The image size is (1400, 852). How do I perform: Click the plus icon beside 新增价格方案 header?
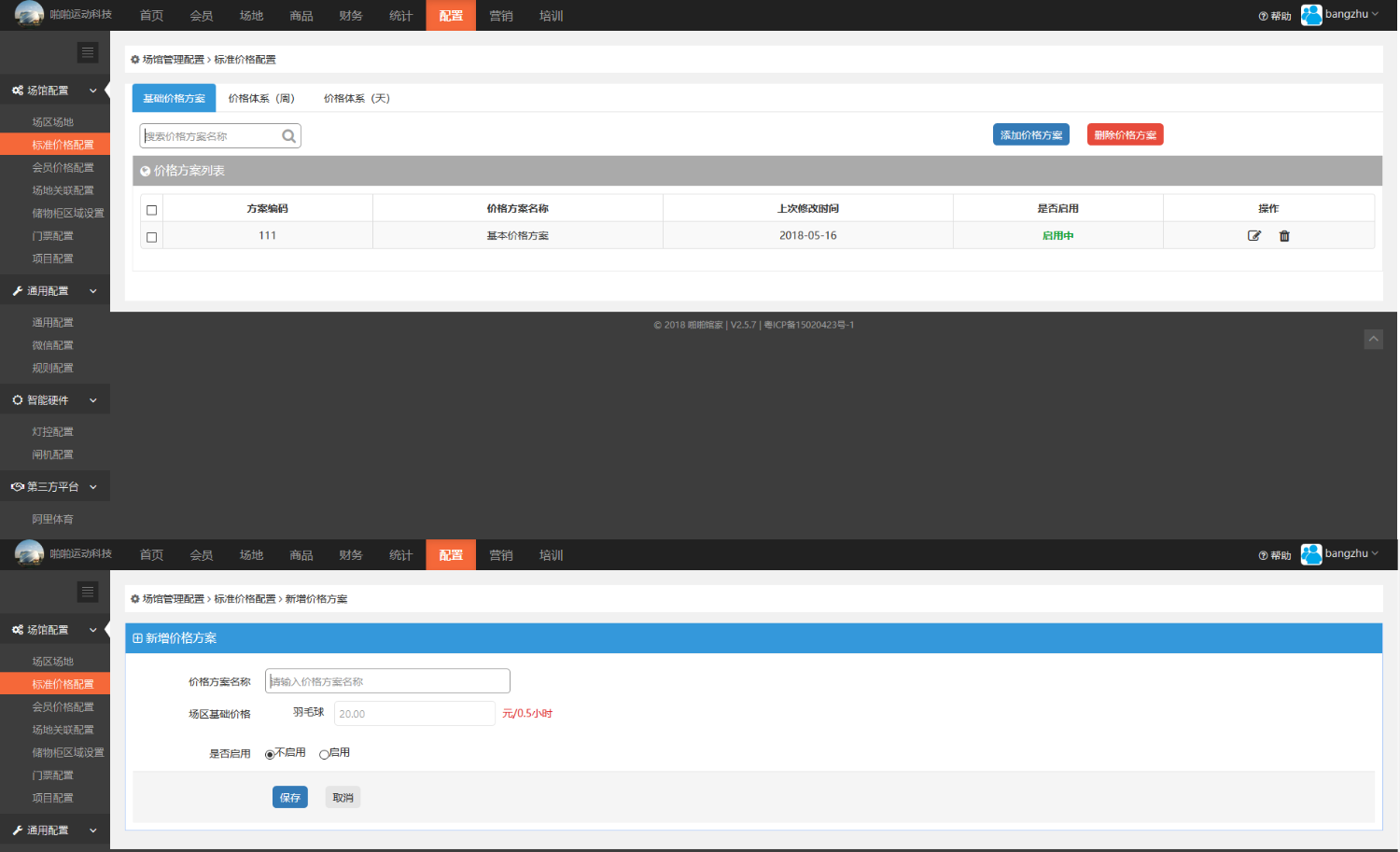(137, 638)
